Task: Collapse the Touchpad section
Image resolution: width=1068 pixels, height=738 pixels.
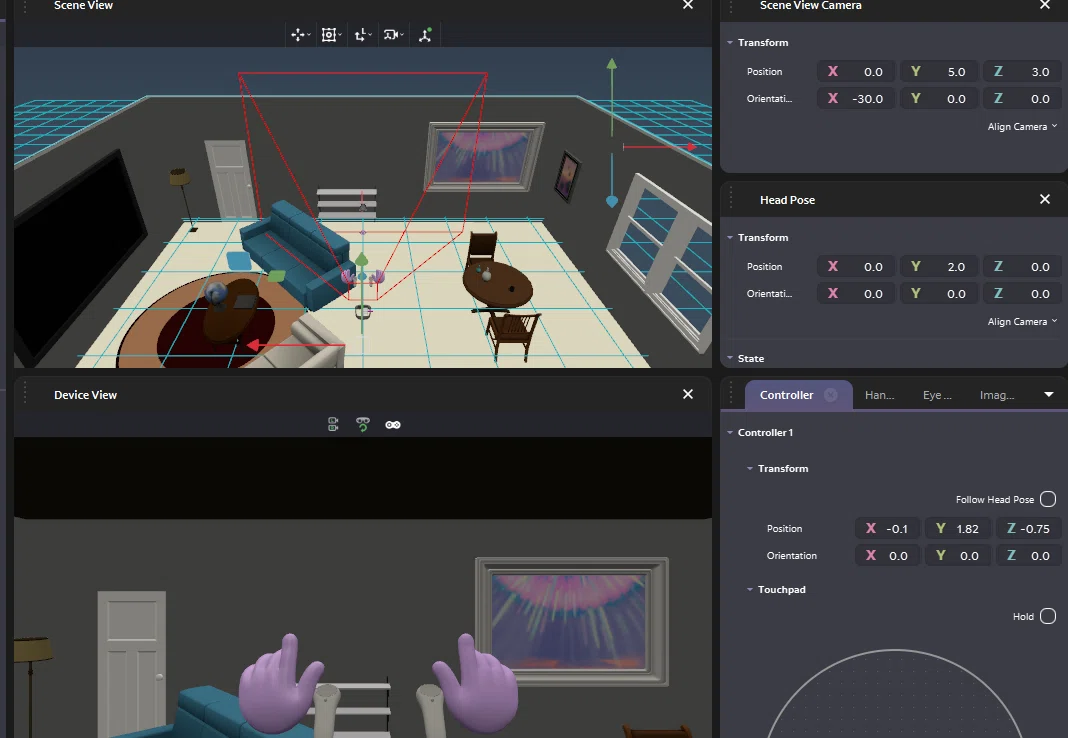Action: (x=750, y=590)
